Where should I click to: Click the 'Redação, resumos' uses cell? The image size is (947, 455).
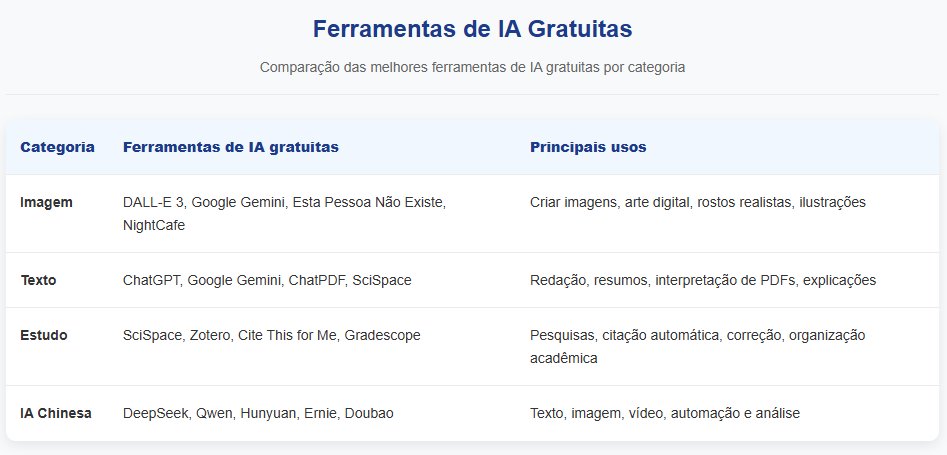(x=702, y=280)
